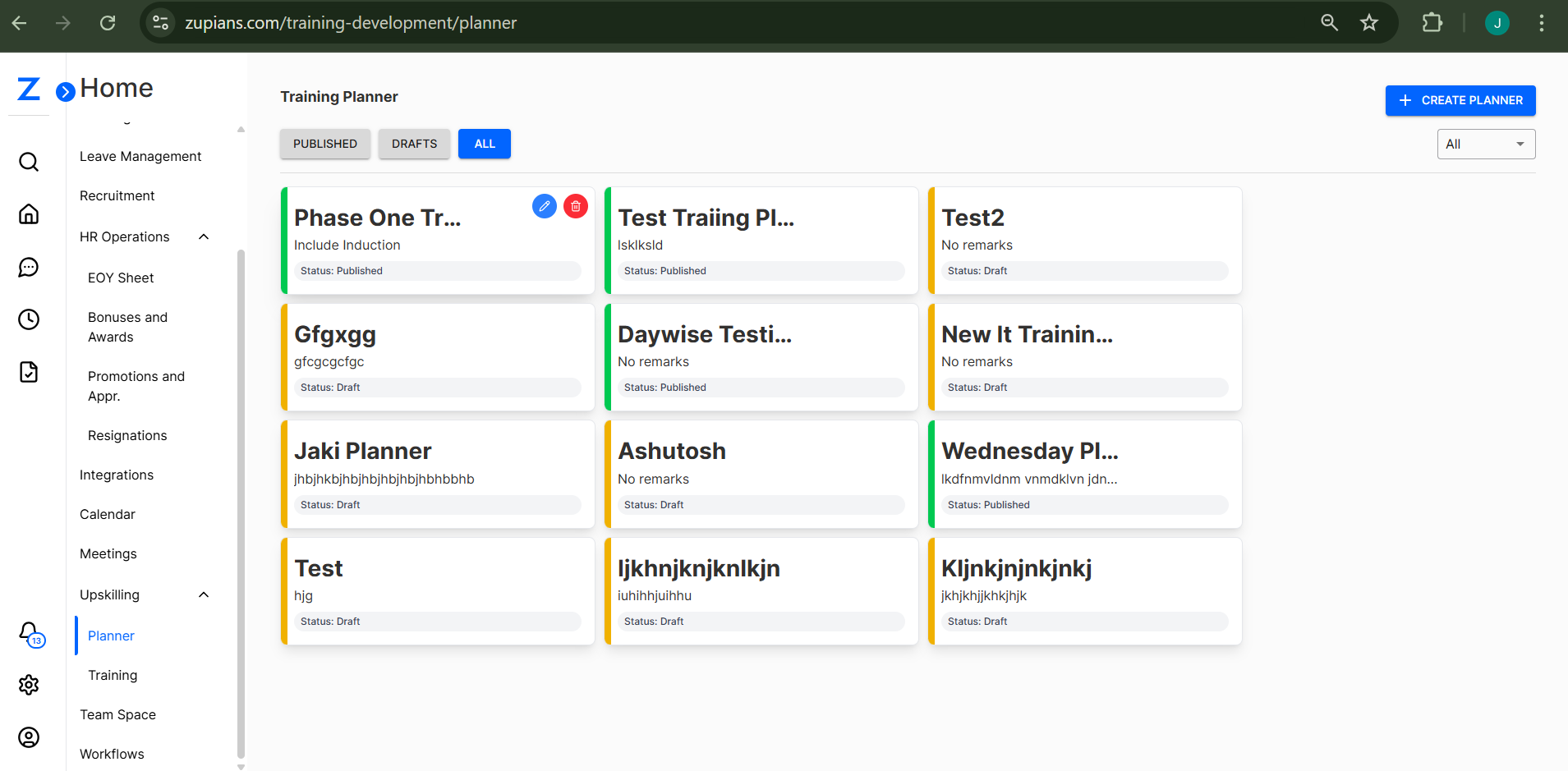Select the Training item under Upskilling
This screenshot has height=771, width=1568.
pyautogui.click(x=112, y=675)
